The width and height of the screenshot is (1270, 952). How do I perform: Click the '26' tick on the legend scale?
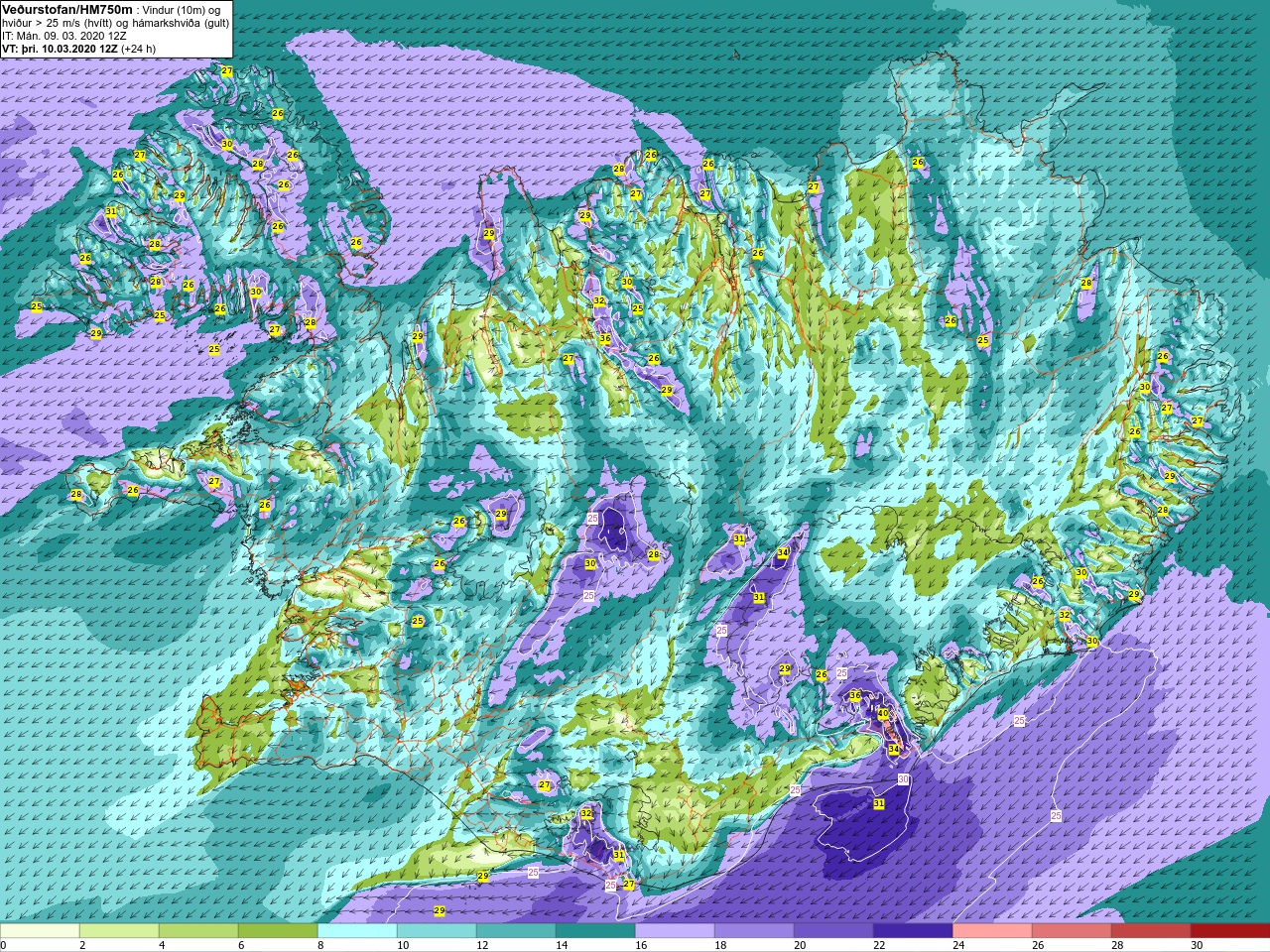(1038, 945)
